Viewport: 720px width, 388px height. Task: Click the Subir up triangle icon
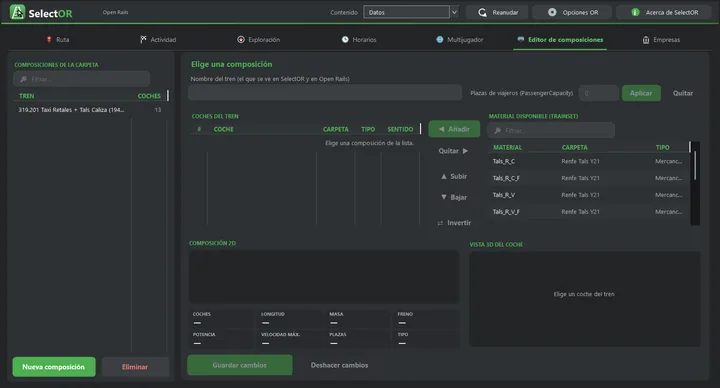(x=444, y=176)
